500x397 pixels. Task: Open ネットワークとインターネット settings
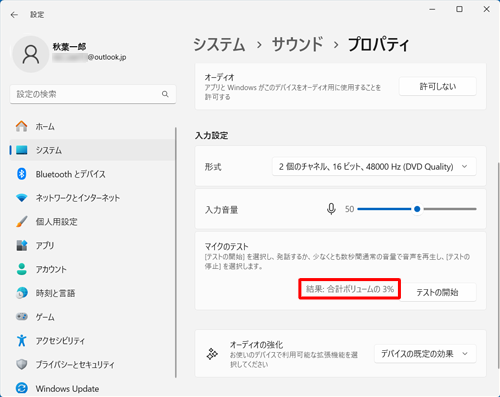point(92,198)
